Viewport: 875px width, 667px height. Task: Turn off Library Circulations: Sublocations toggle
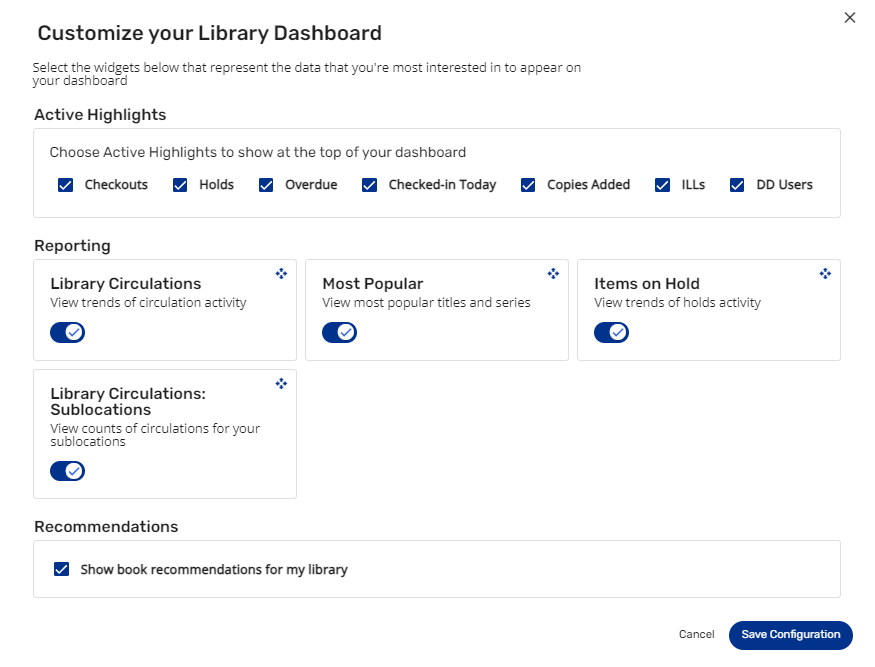pyautogui.click(x=68, y=471)
